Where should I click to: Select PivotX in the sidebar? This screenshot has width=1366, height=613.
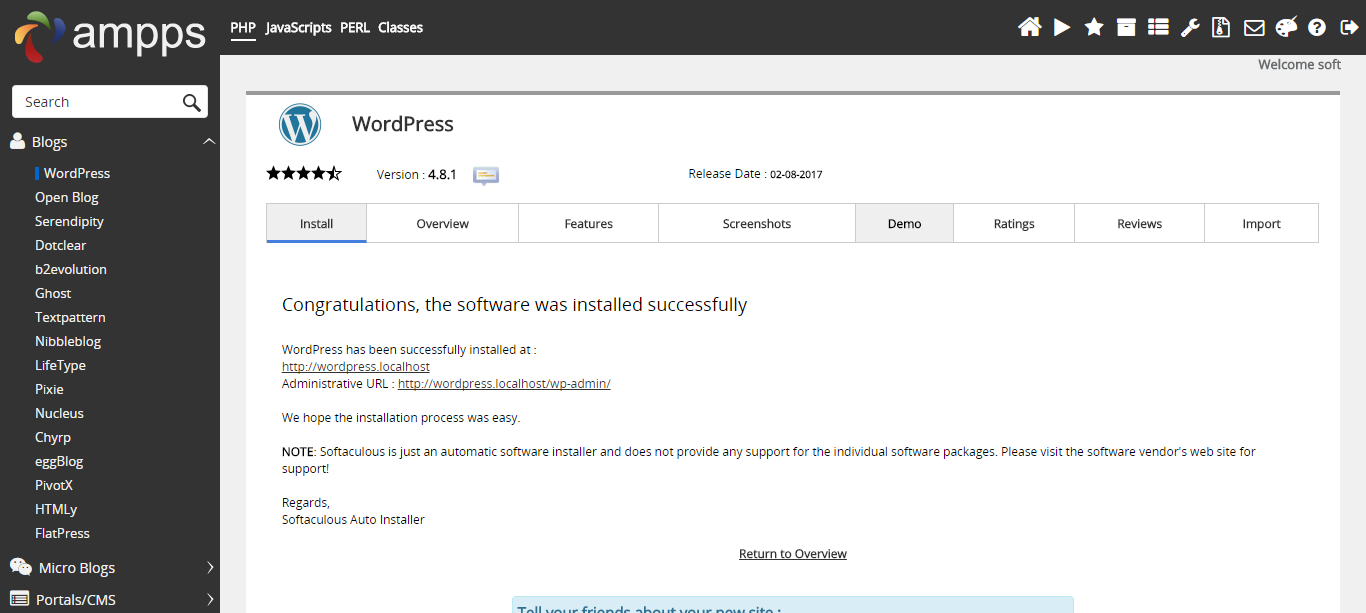pos(55,485)
